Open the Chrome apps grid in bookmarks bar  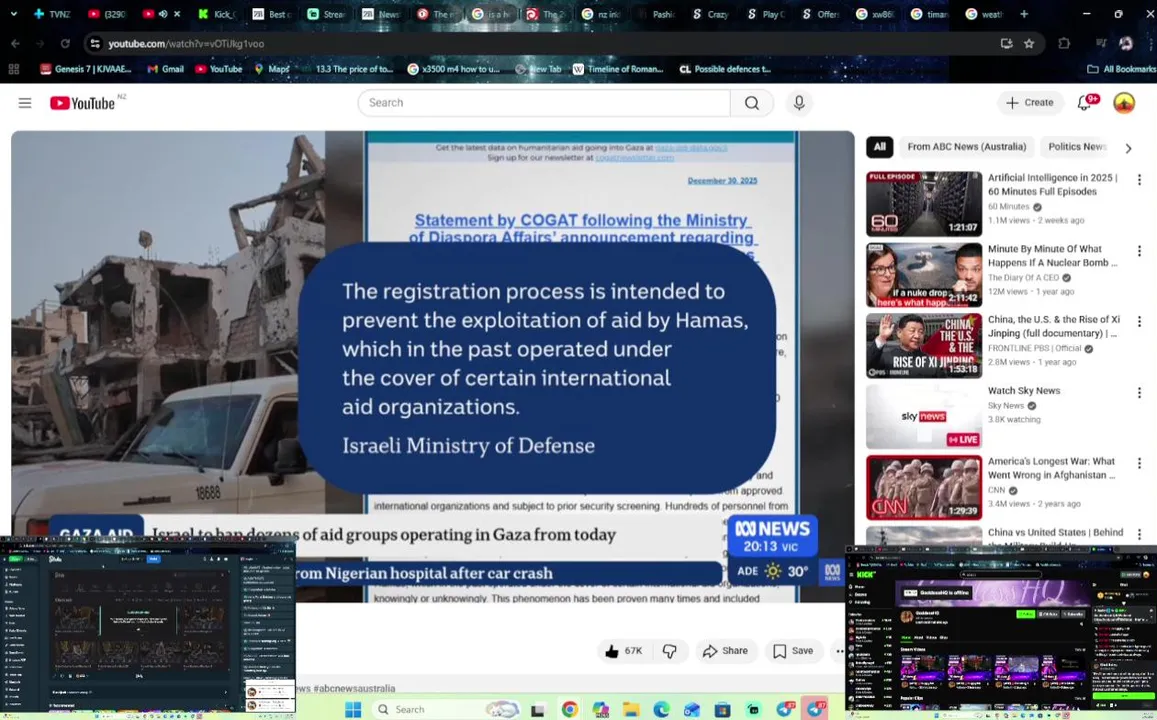13,69
